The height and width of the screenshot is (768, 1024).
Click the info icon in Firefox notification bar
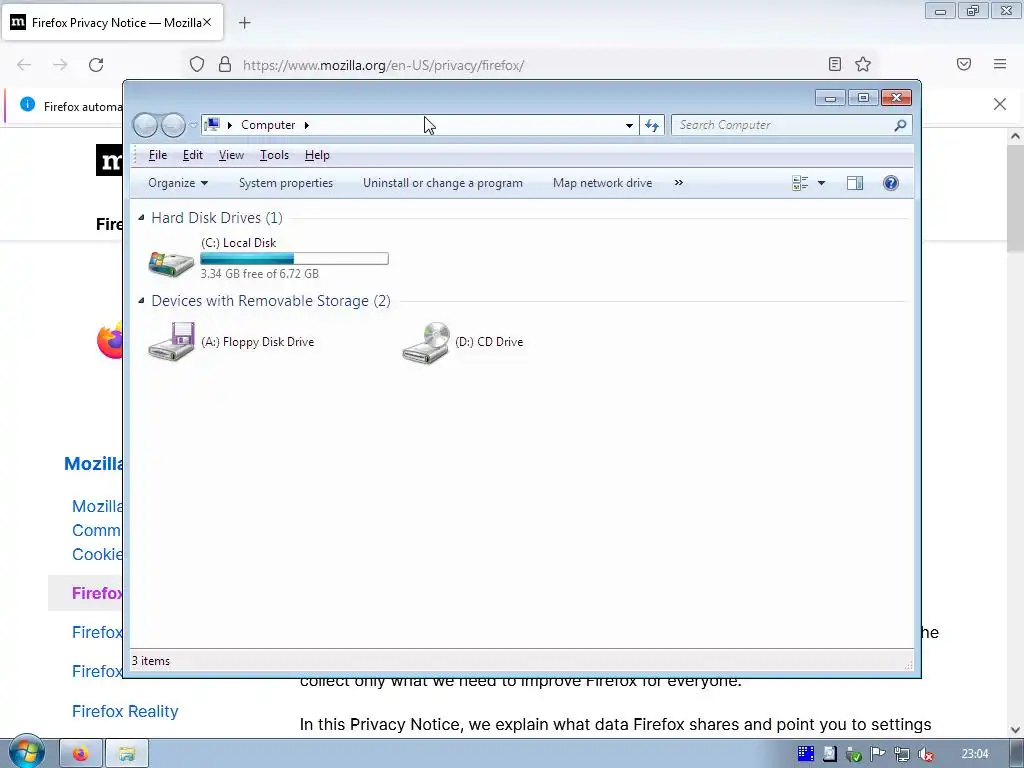pyautogui.click(x=27, y=104)
